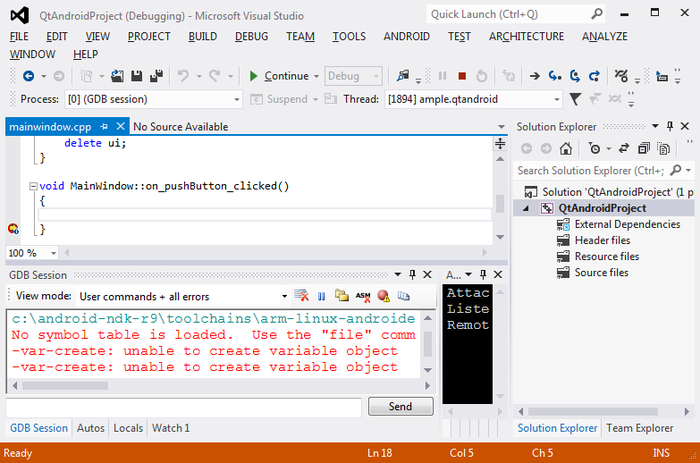Toggle pin on Solution Explorer panel
700x463 pixels.
(670, 126)
